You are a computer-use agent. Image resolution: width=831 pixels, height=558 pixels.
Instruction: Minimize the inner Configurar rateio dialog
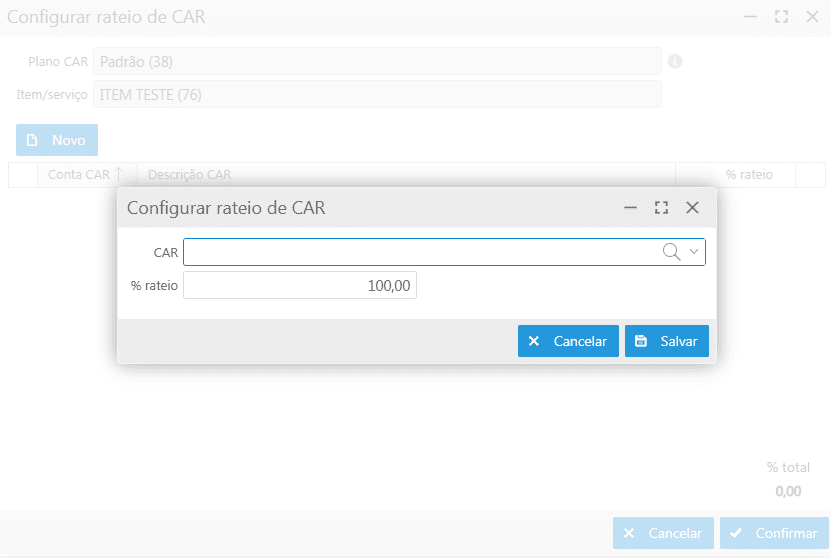pyautogui.click(x=630, y=208)
